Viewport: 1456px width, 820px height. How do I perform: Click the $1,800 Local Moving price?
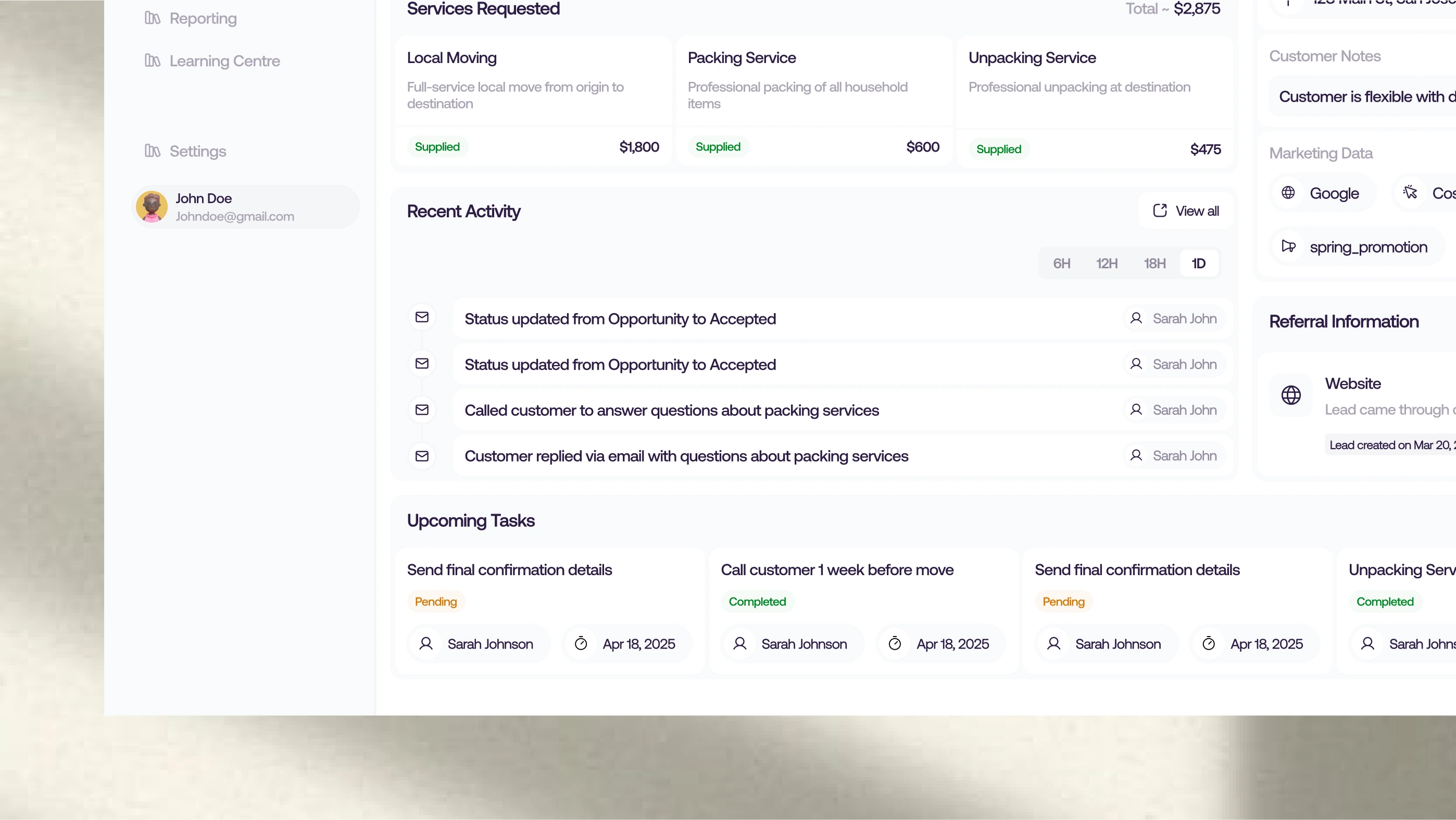tap(639, 147)
